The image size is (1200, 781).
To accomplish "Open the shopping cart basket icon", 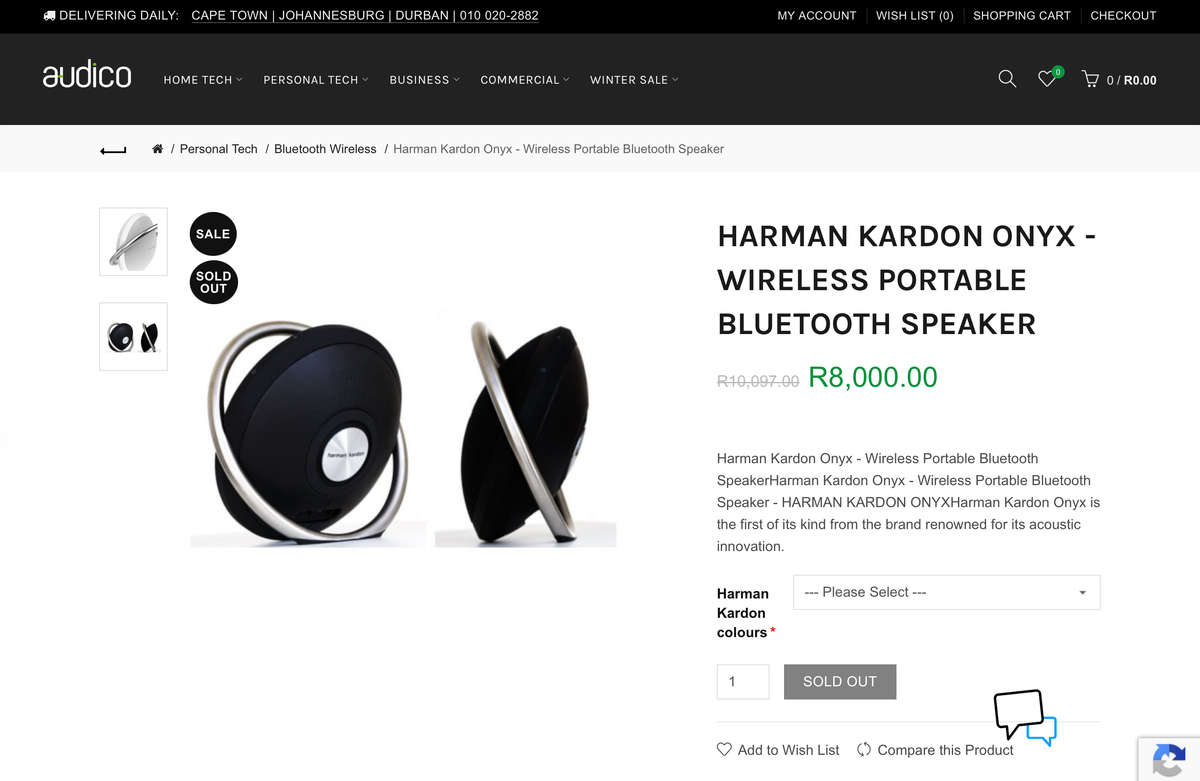I will [x=1089, y=78].
